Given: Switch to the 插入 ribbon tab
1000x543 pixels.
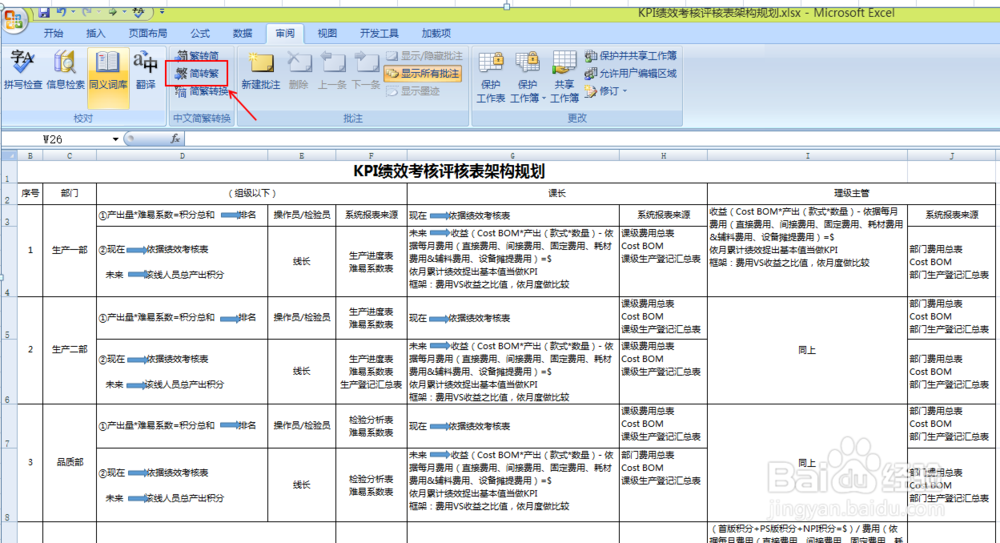Looking at the screenshot, I should click(x=96, y=33).
